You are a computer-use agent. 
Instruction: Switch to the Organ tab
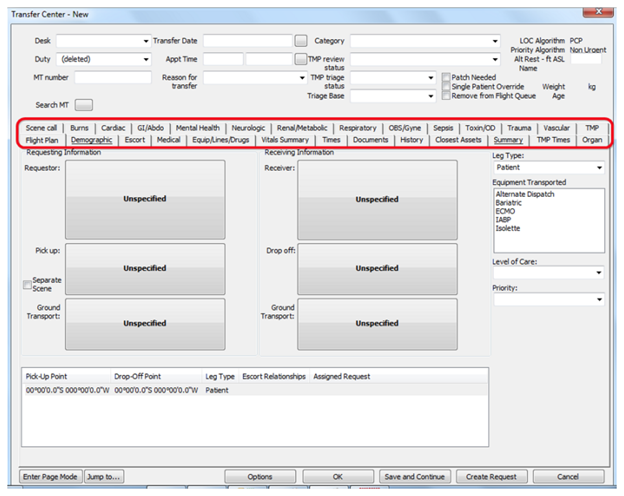pos(592,140)
